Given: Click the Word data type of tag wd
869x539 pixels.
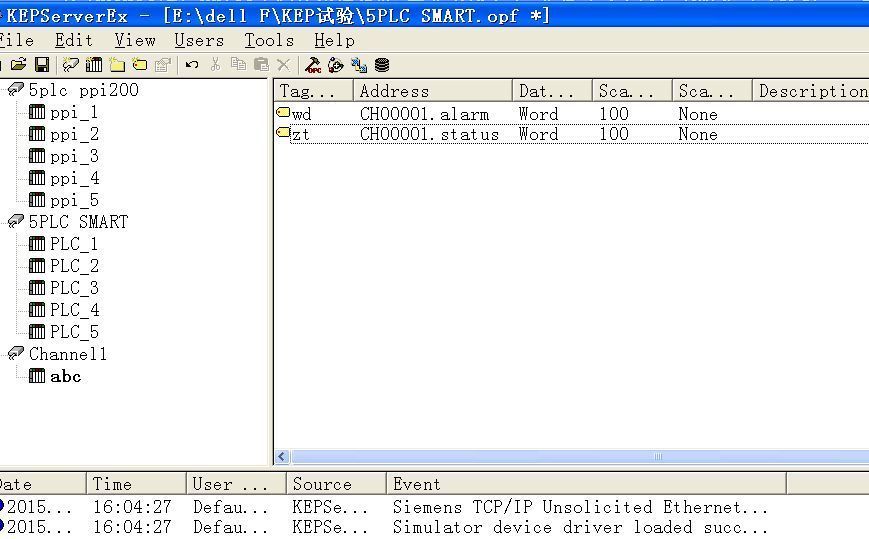Looking at the screenshot, I should [538, 114].
